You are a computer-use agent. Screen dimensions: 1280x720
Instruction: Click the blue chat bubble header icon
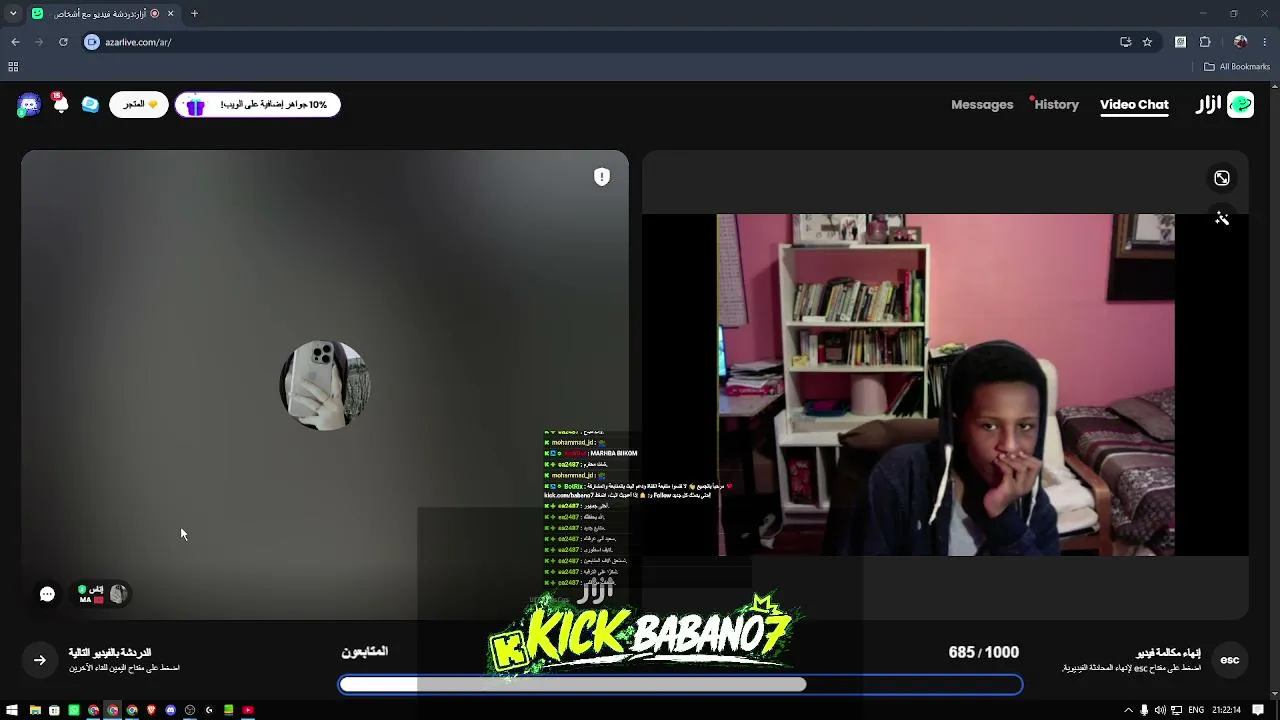coord(91,104)
